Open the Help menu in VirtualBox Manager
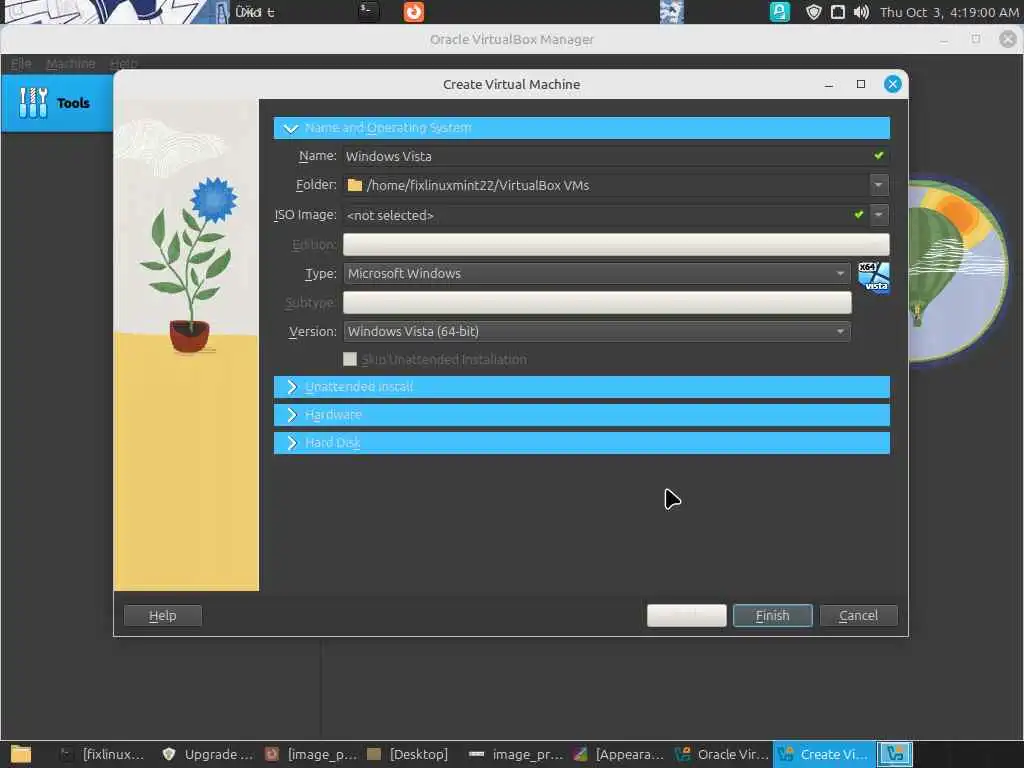 point(123,63)
